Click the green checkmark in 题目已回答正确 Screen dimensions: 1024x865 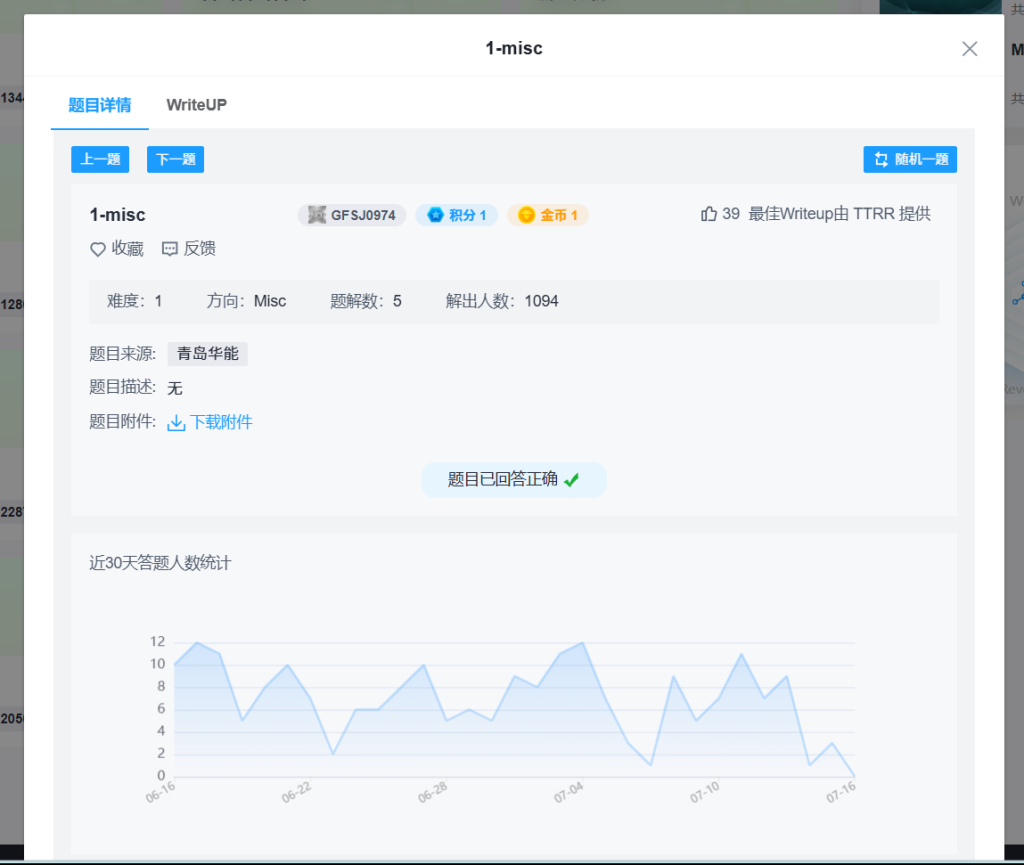[x=571, y=480]
